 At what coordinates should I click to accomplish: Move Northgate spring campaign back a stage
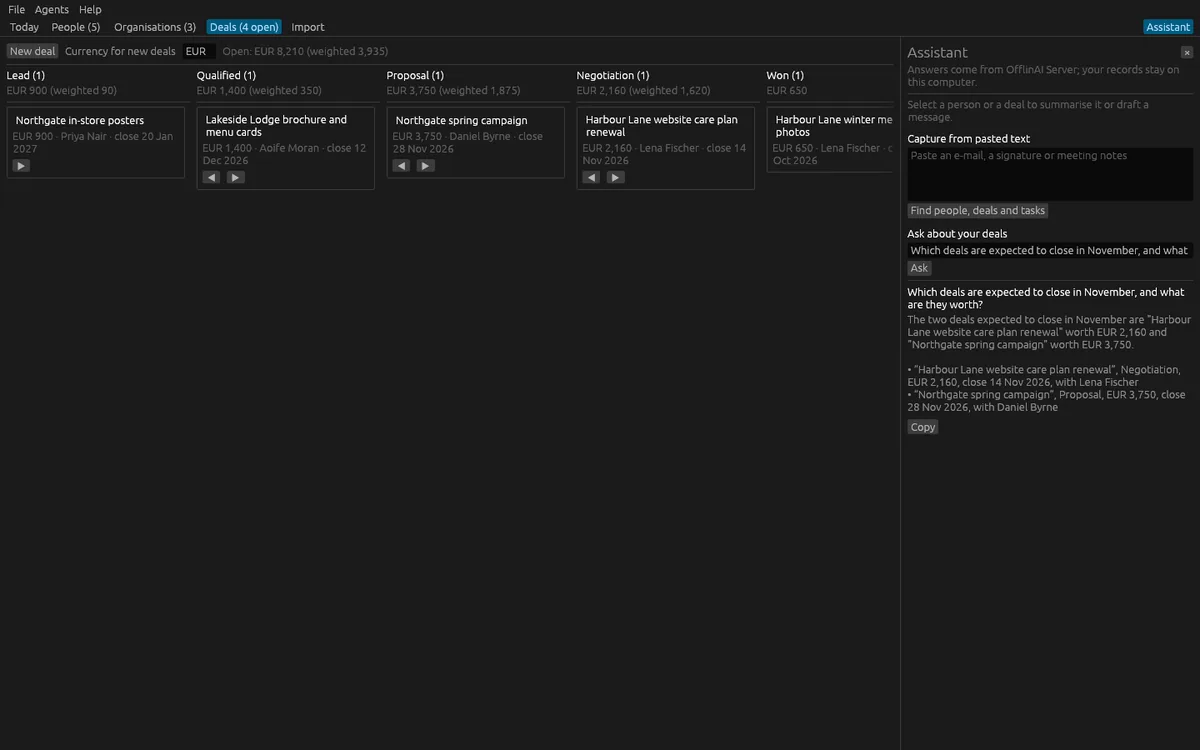[x=401, y=166]
